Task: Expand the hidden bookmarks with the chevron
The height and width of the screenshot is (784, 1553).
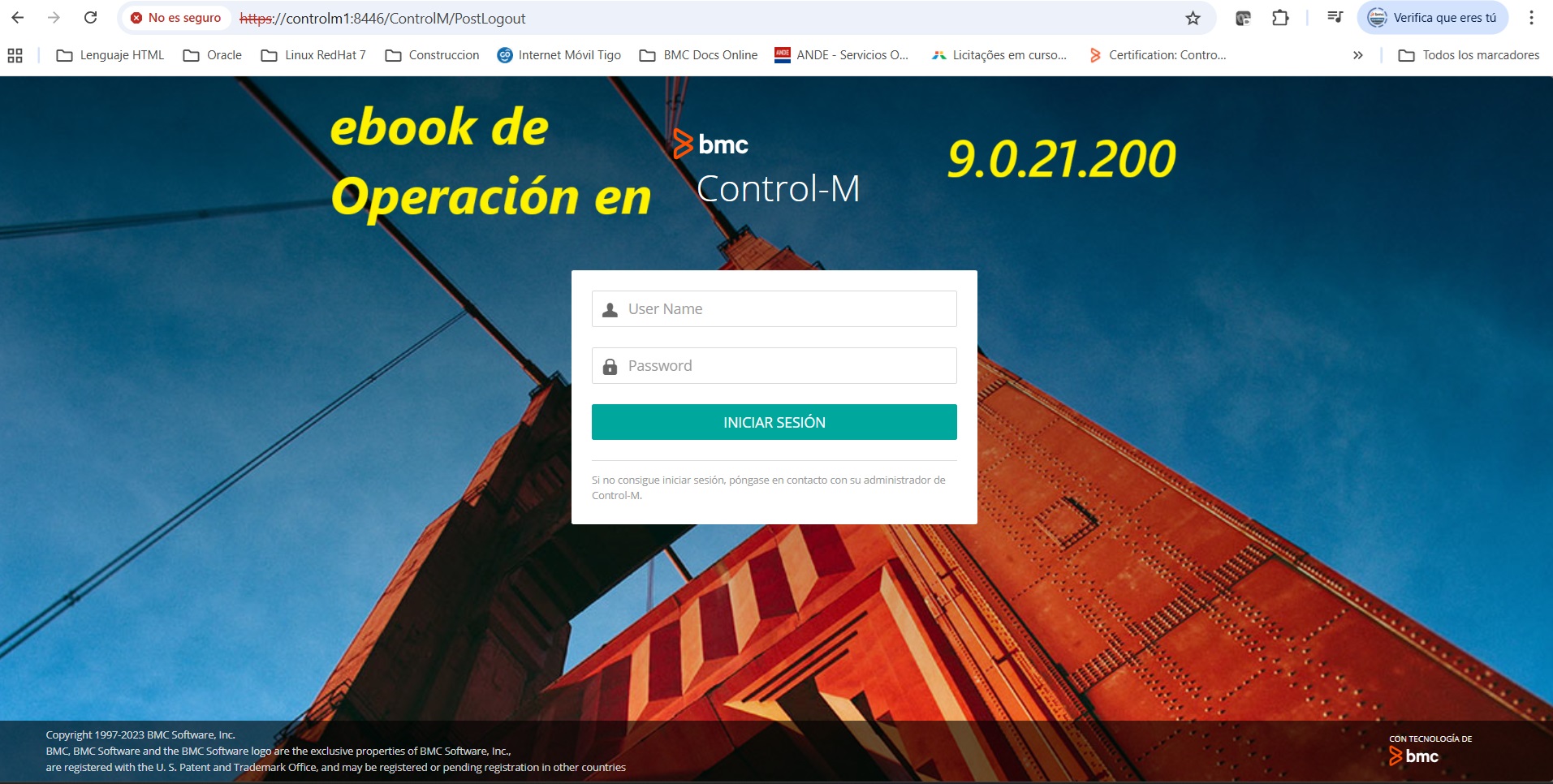Action: click(x=1357, y=54)
